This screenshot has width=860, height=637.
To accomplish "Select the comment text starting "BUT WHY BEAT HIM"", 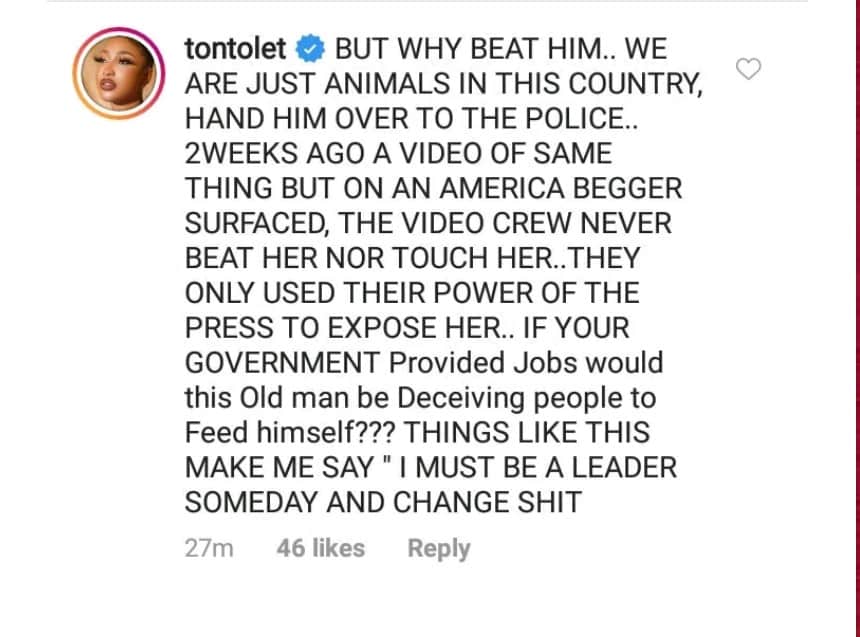I will point(443,275).
